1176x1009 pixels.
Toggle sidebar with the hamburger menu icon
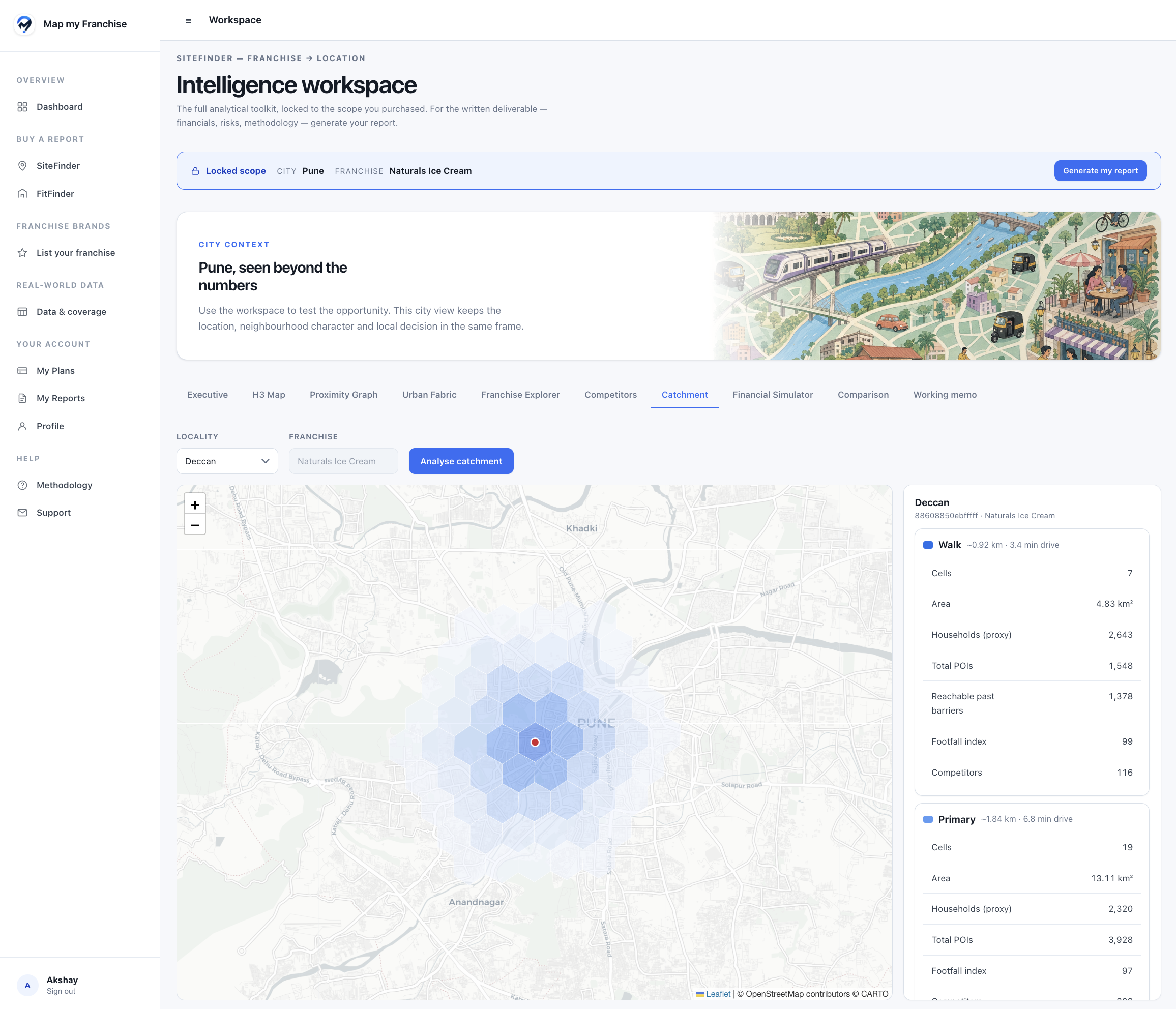point(188,21)
